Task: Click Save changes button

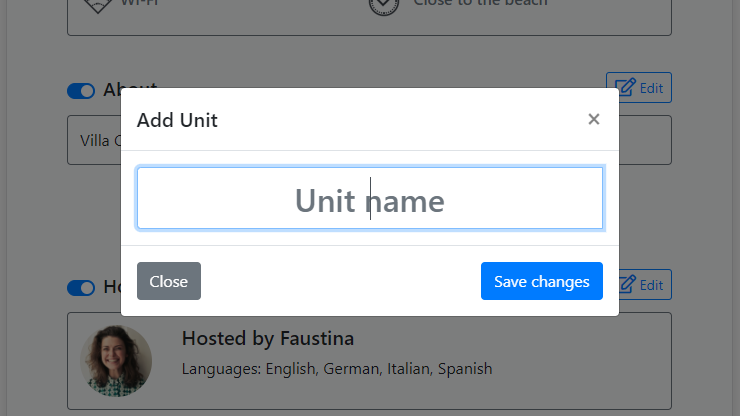Action: click(542, 281)
